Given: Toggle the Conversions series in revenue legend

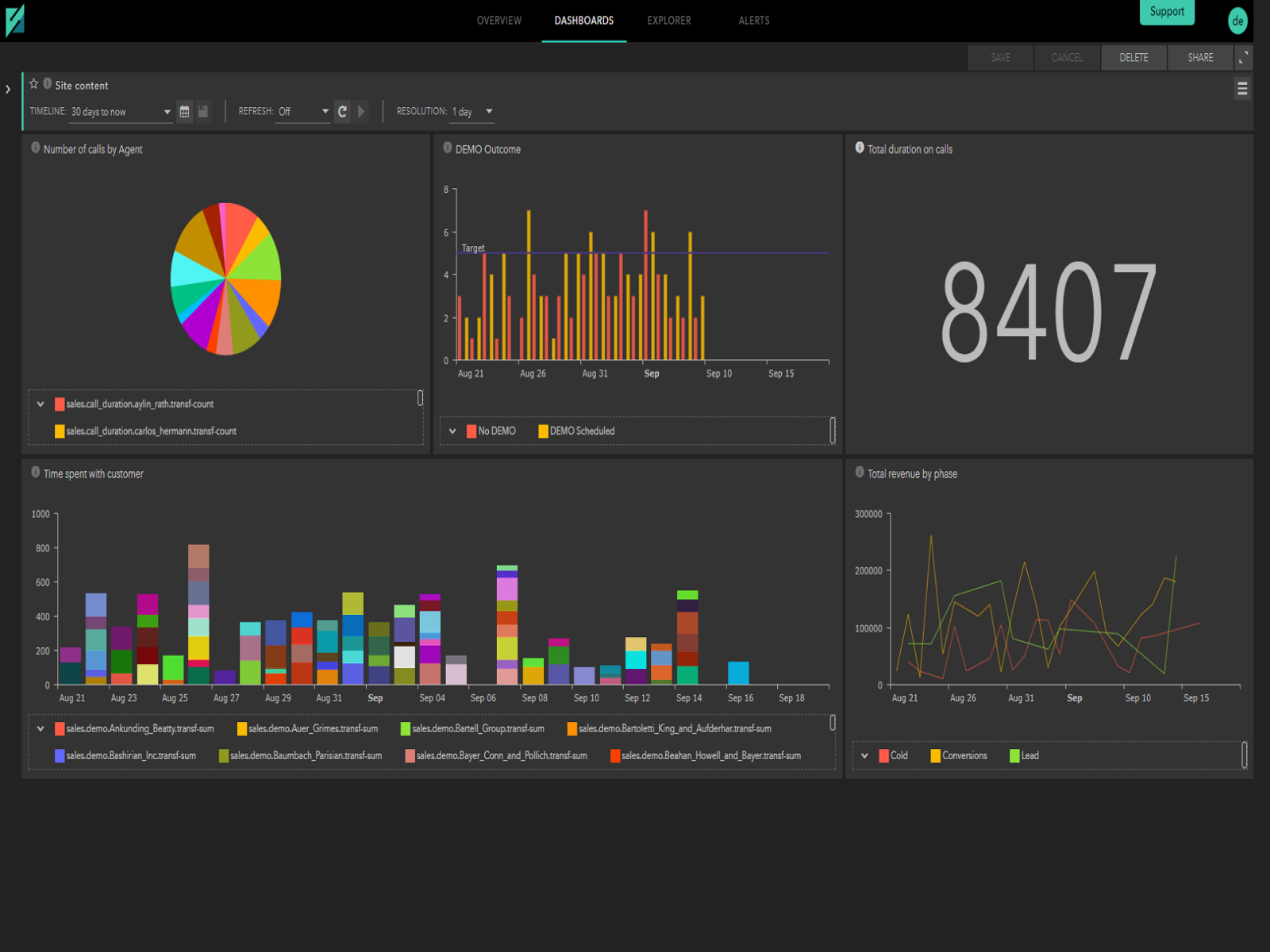Looking at the screenshot, I should tap(959, 756).
